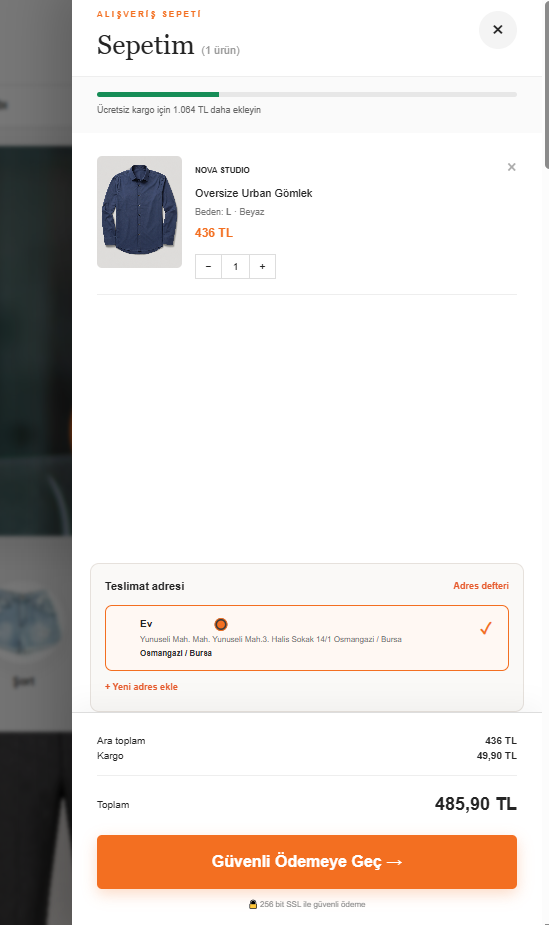Click the free shipping progress bar
Viewport: 549px width, 925px height.
tap(307, 94)
